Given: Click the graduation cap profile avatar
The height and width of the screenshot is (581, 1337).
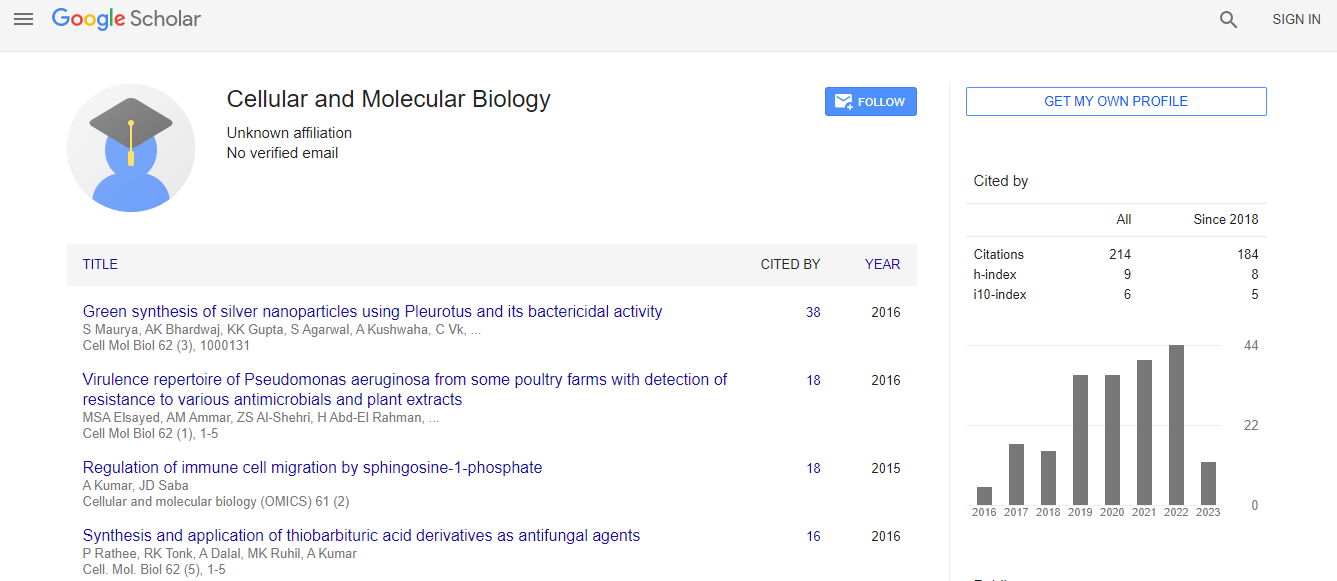Looking at the screenshot, I should (x=131, y=148).
